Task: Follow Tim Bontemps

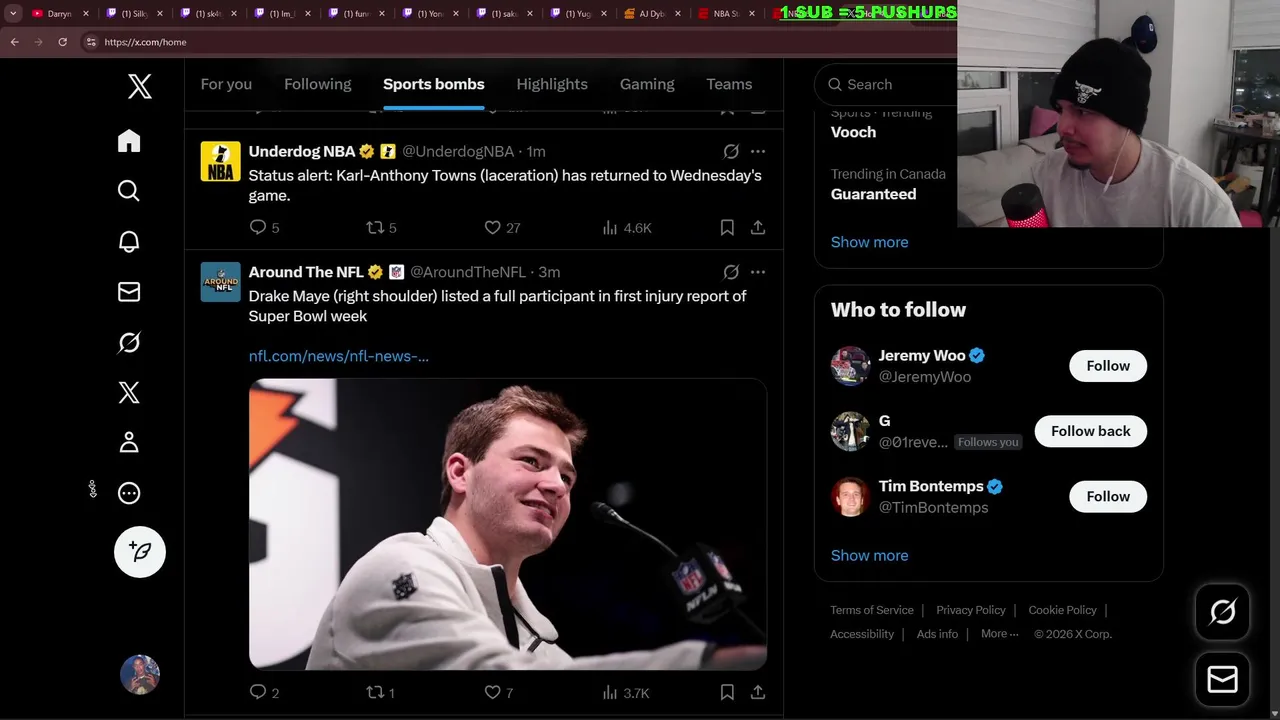Action: click(1108, 496)
